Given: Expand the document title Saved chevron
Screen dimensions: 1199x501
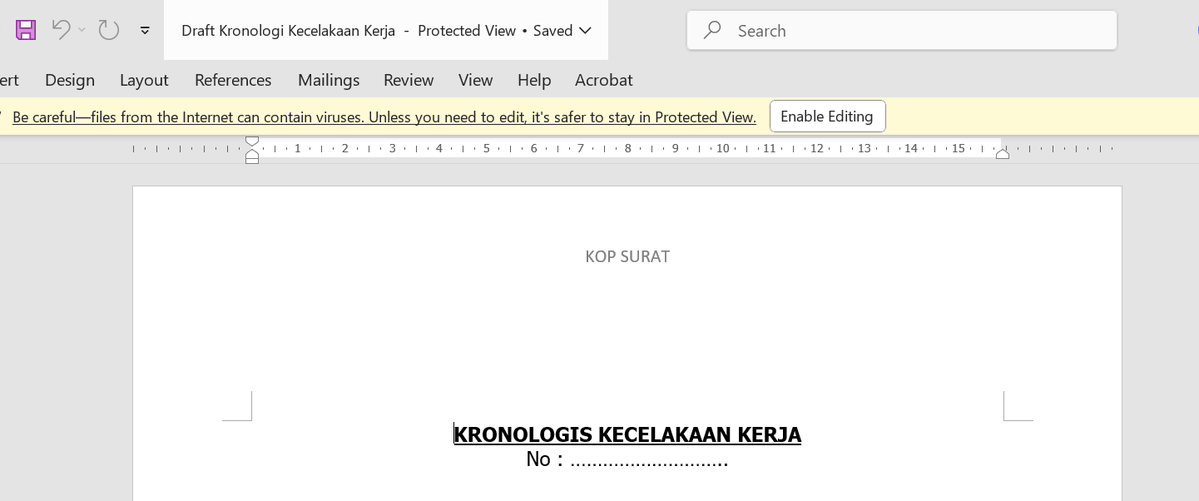Looking at the screenshot, I should [586, 31].
